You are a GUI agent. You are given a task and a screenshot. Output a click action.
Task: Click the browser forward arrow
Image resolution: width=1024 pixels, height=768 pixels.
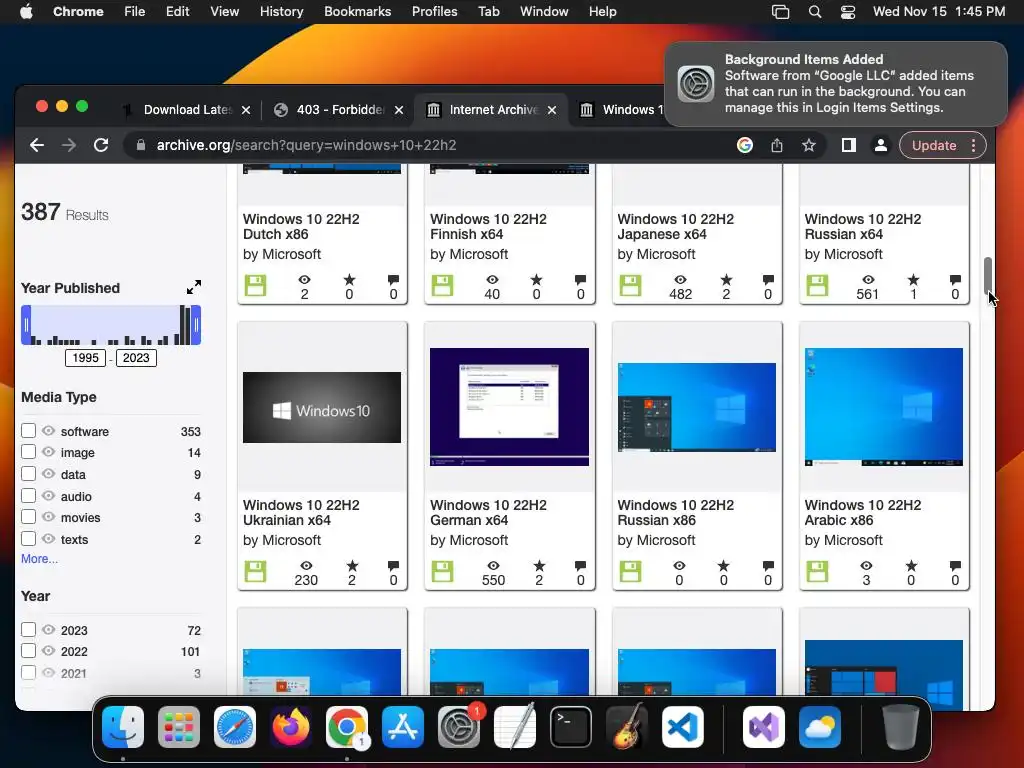[69, 145]
